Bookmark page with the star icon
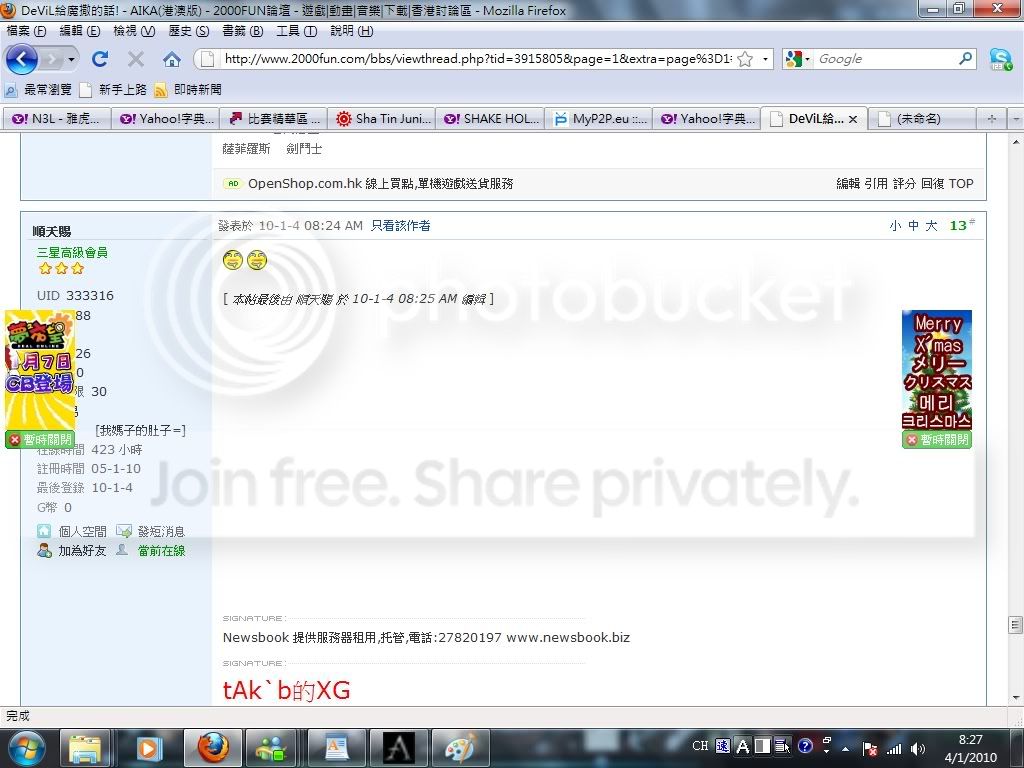 coord(745,59)
